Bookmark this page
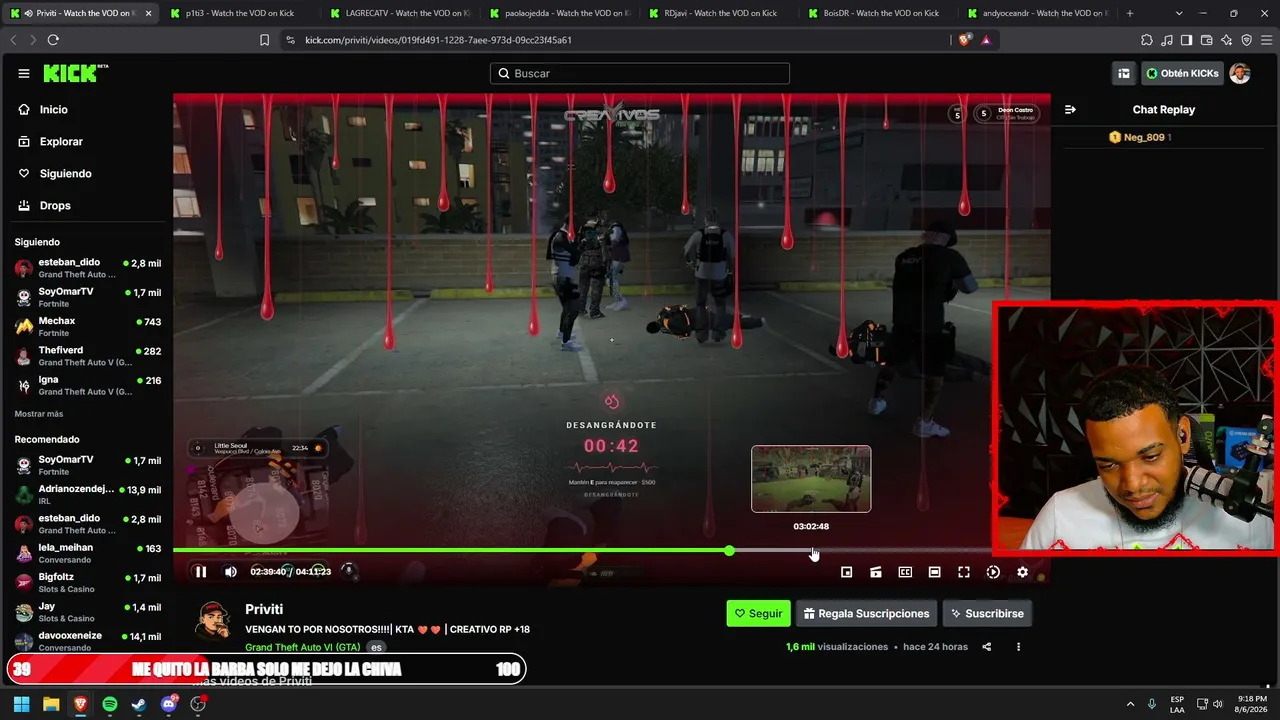 coord(264,40)
